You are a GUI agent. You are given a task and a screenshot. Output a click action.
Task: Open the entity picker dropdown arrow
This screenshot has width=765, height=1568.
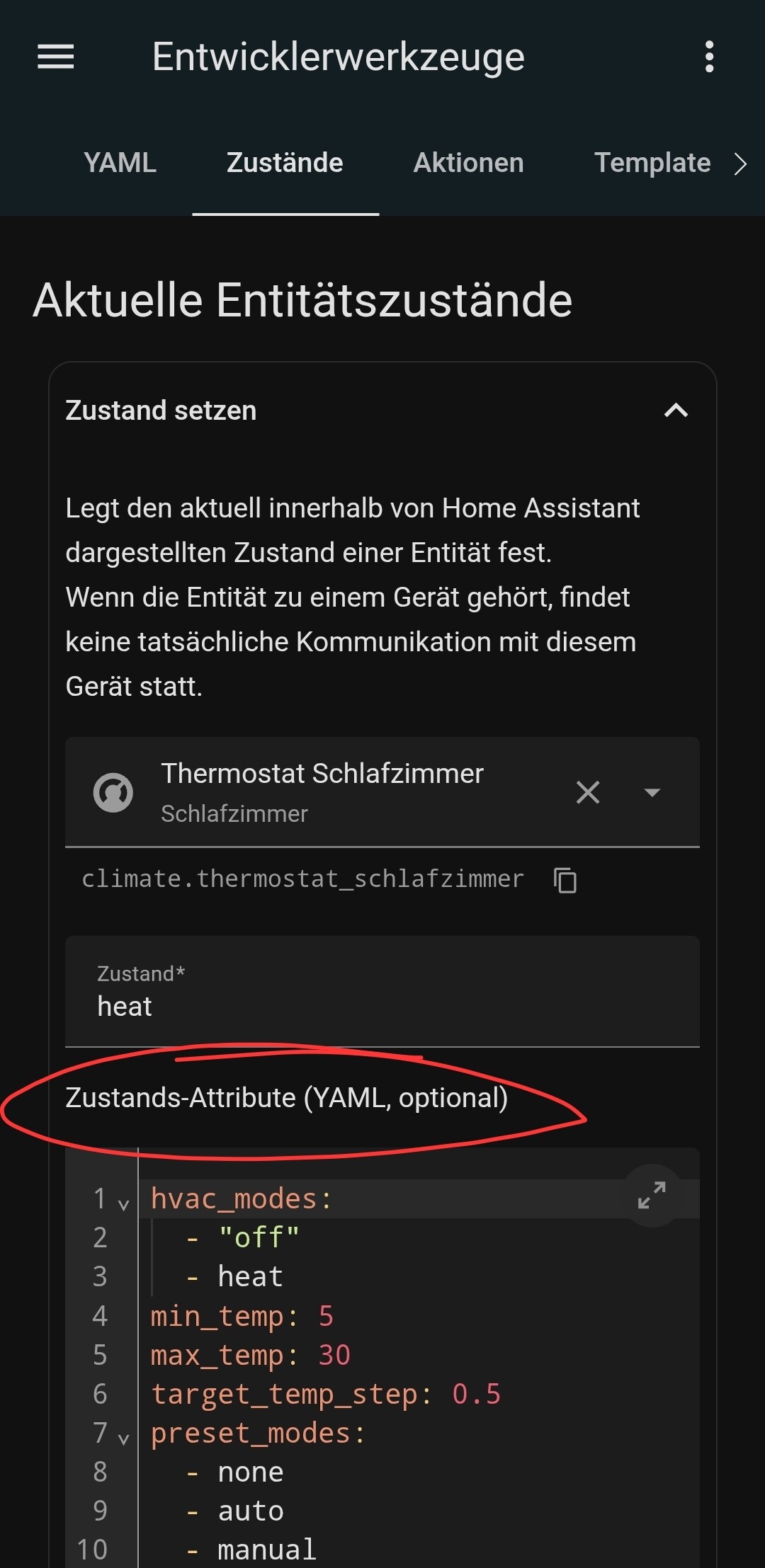[652, 792]
